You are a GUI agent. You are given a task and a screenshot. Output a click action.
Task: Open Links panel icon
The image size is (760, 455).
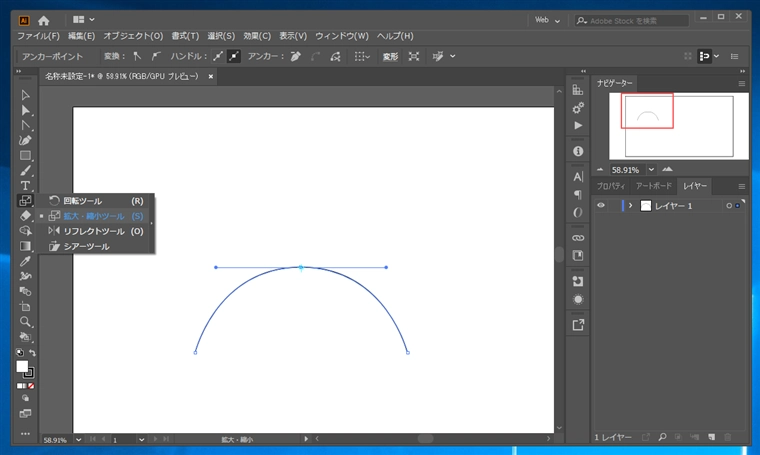(x=578, y=238)
